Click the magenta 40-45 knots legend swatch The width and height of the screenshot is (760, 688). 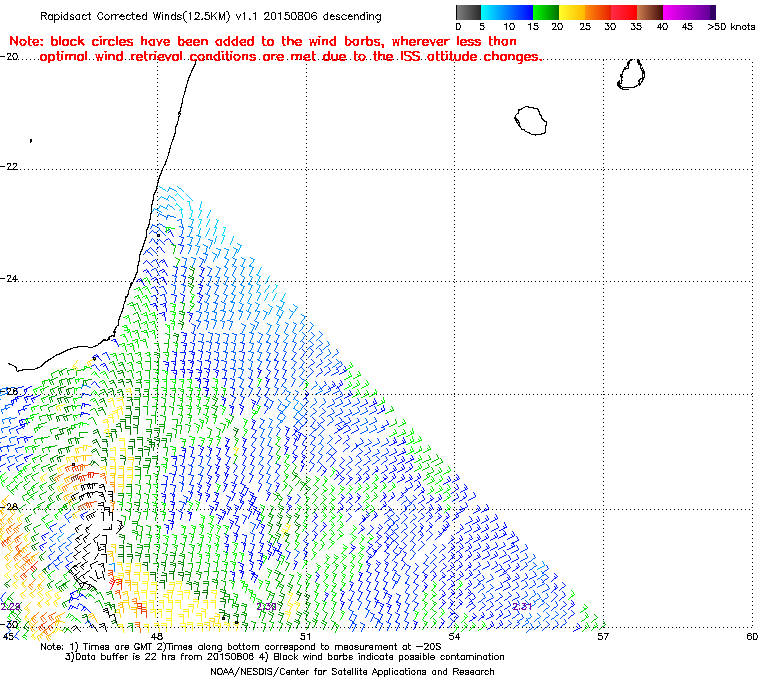point(676,12)
